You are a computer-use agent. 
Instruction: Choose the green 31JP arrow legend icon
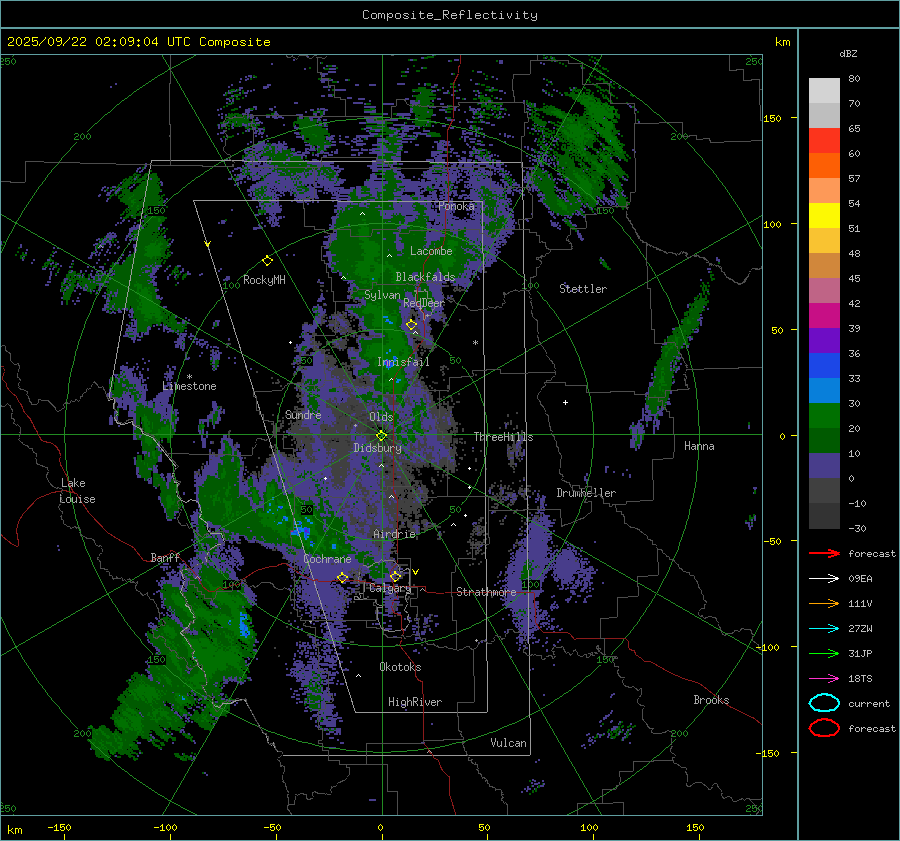(823, 653)
